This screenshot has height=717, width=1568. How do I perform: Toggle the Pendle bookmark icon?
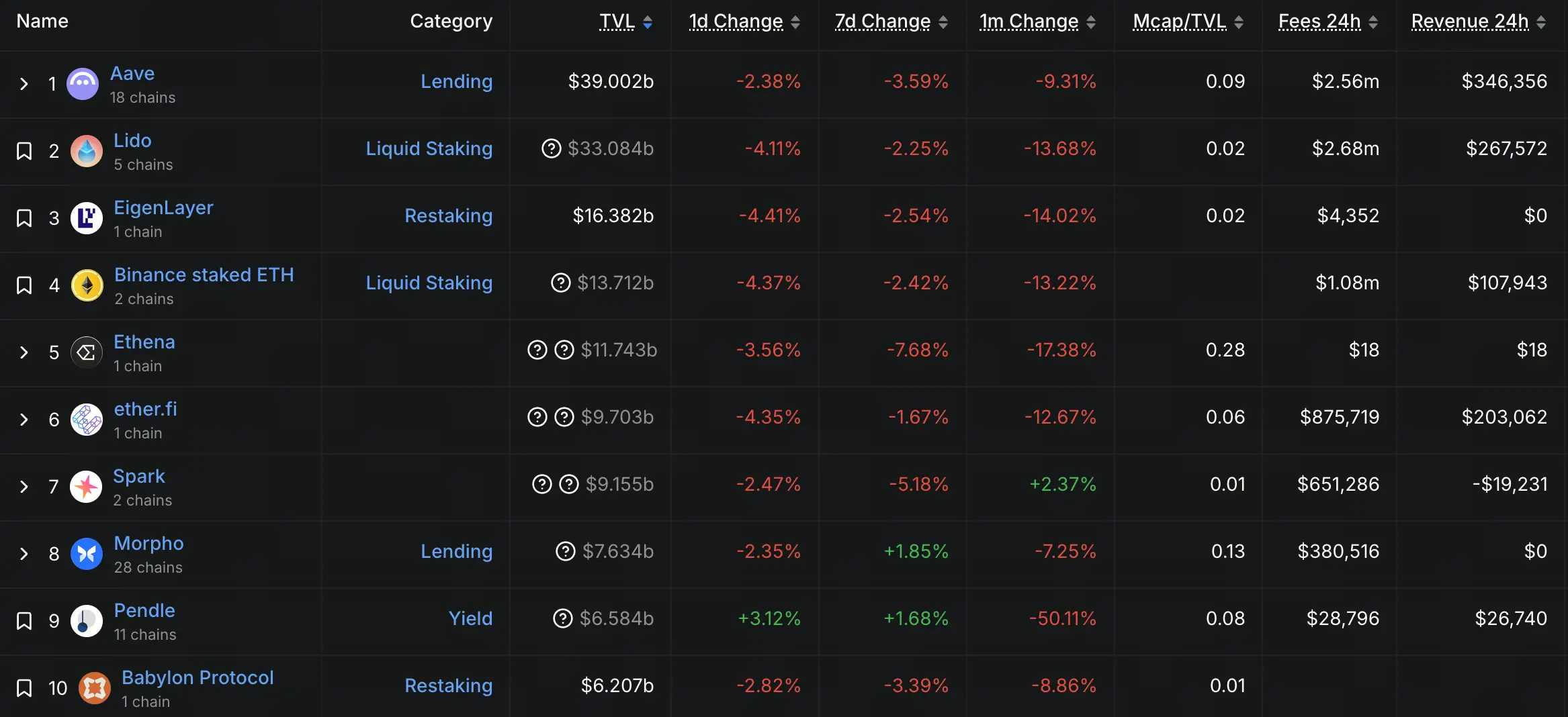24,621
